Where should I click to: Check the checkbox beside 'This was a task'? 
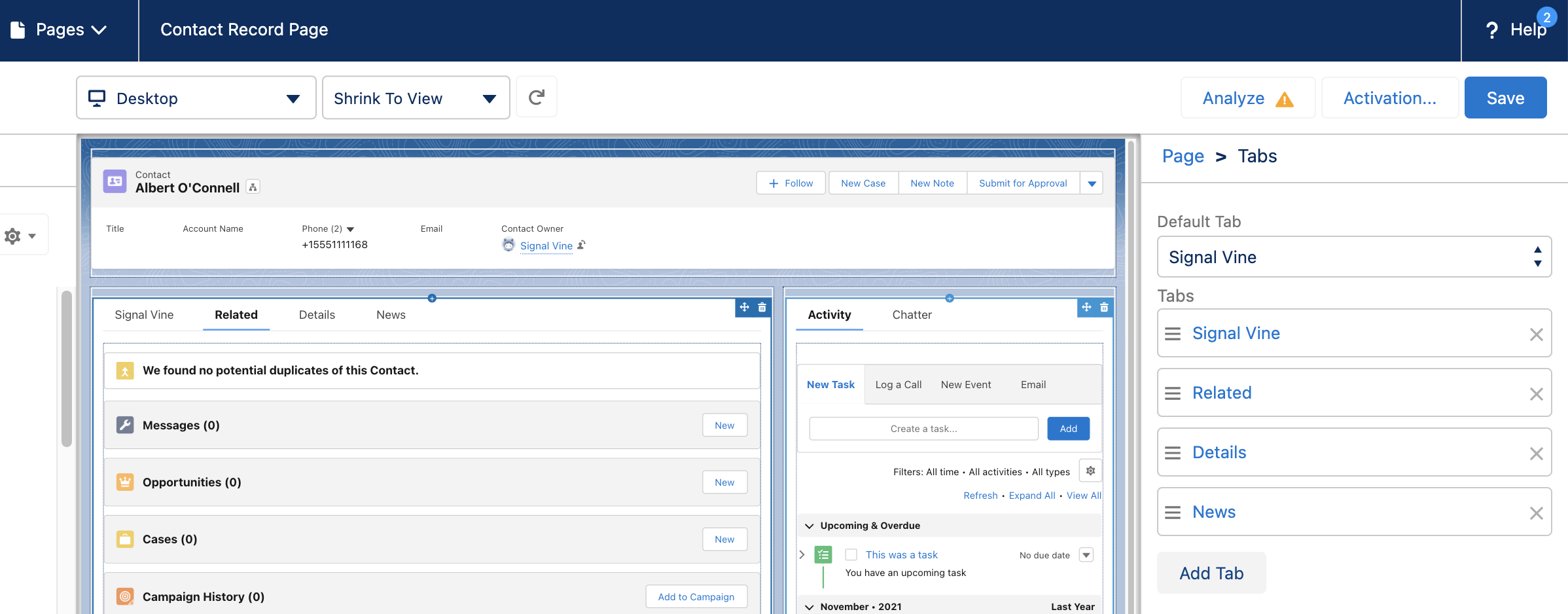851,554
